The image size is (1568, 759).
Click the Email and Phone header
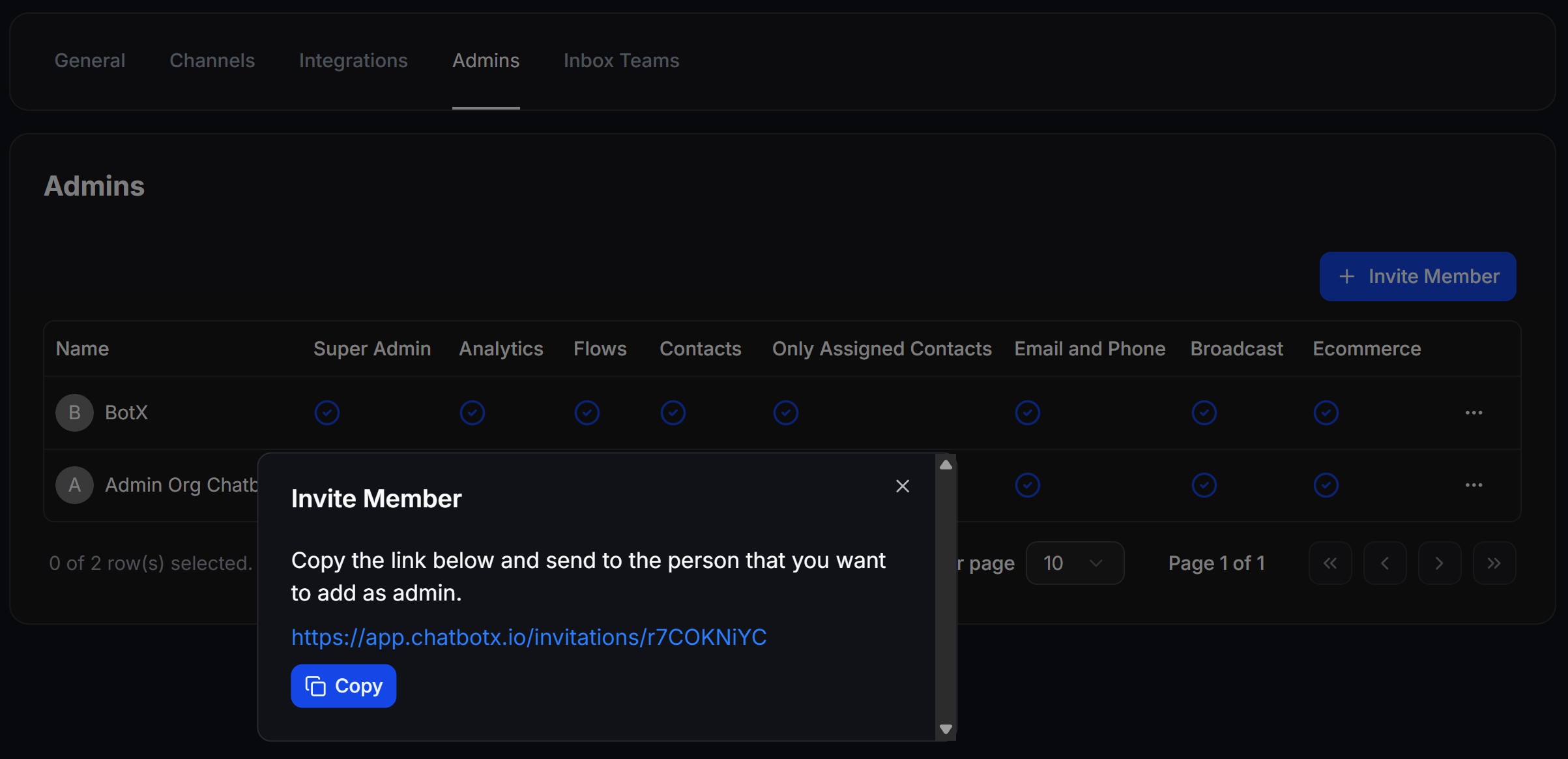1090,349
